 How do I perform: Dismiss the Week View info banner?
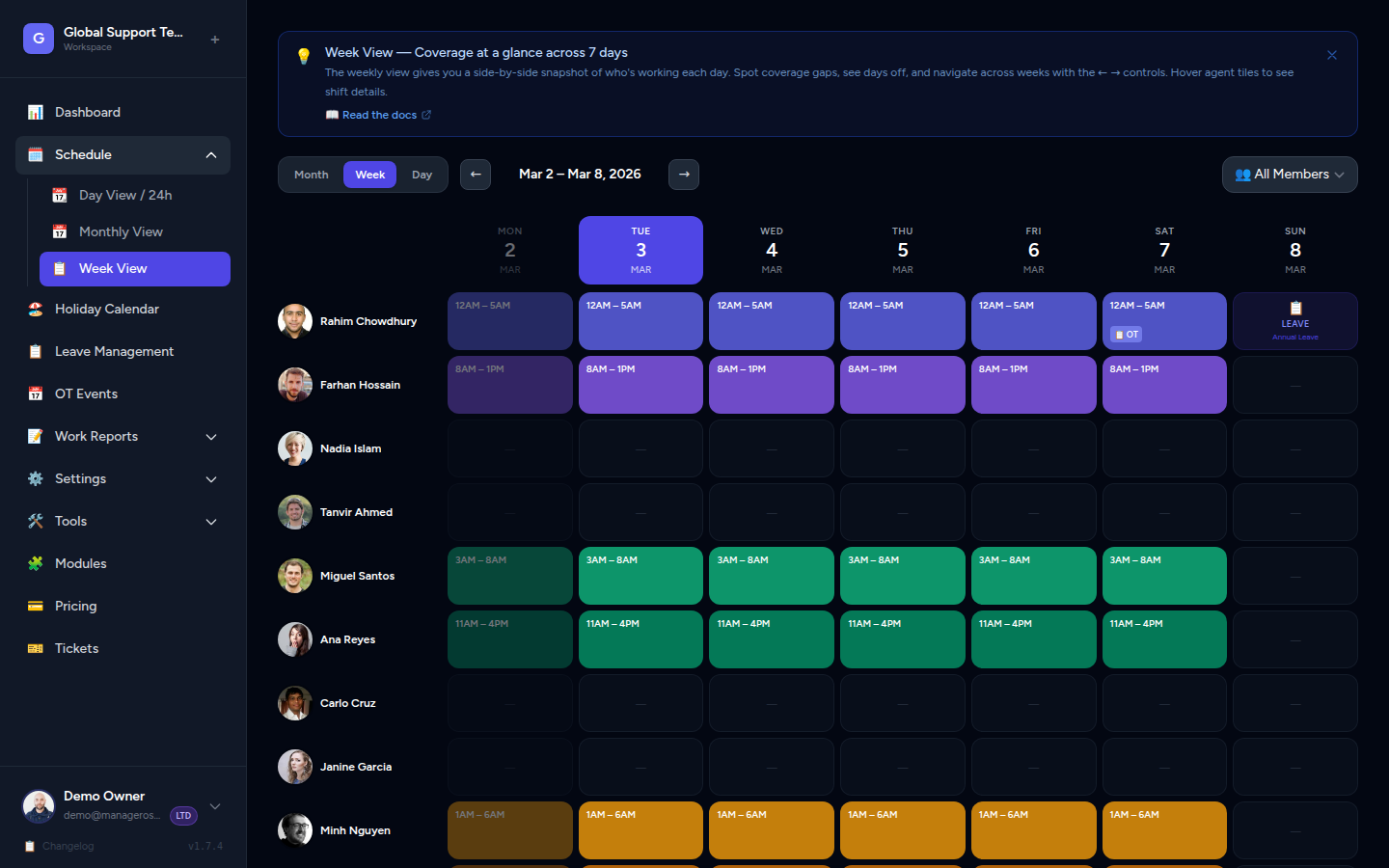click(1332, 55)
